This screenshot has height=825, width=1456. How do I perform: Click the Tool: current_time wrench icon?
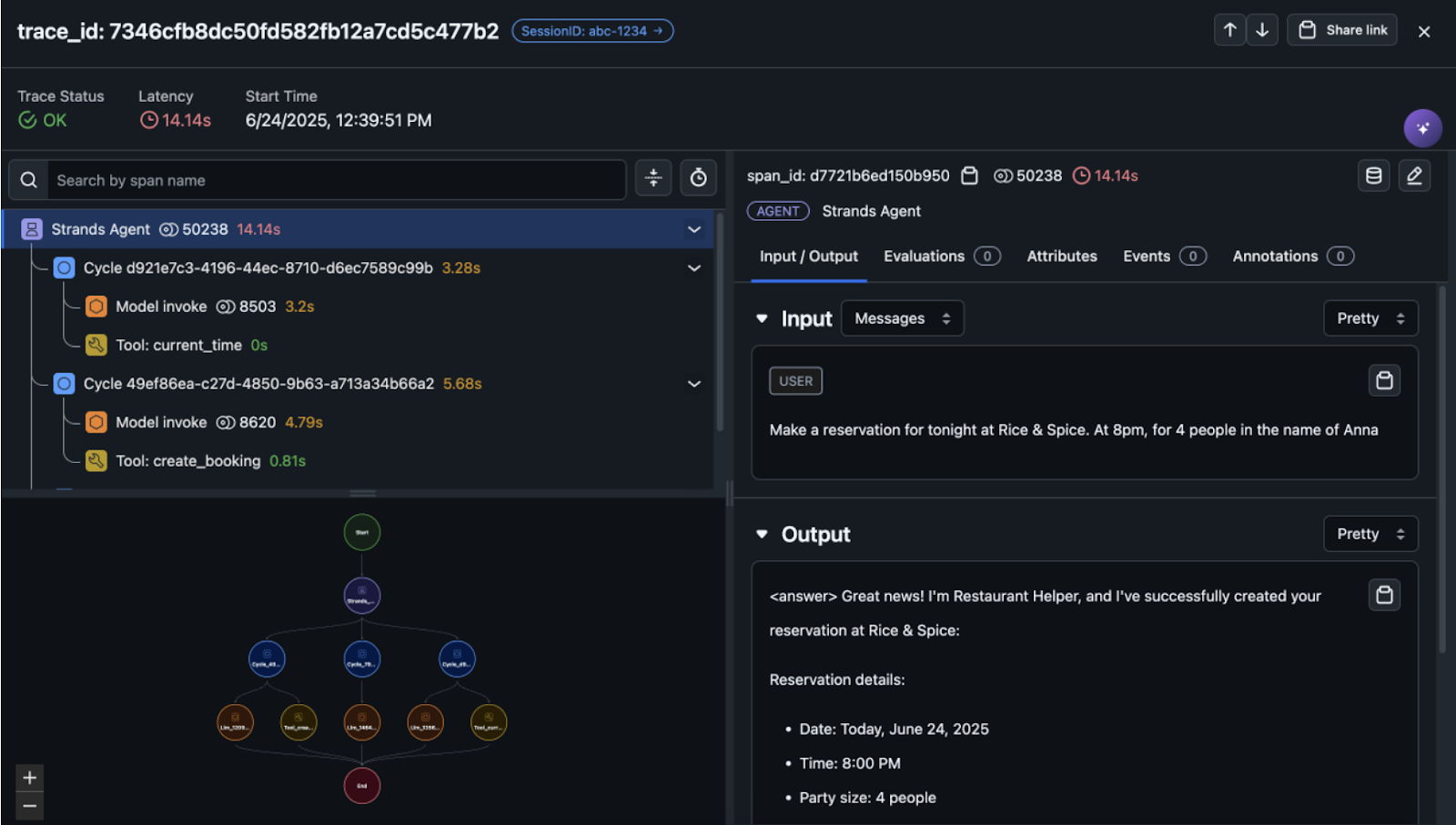pyautogui.click(x=96, y=345)
